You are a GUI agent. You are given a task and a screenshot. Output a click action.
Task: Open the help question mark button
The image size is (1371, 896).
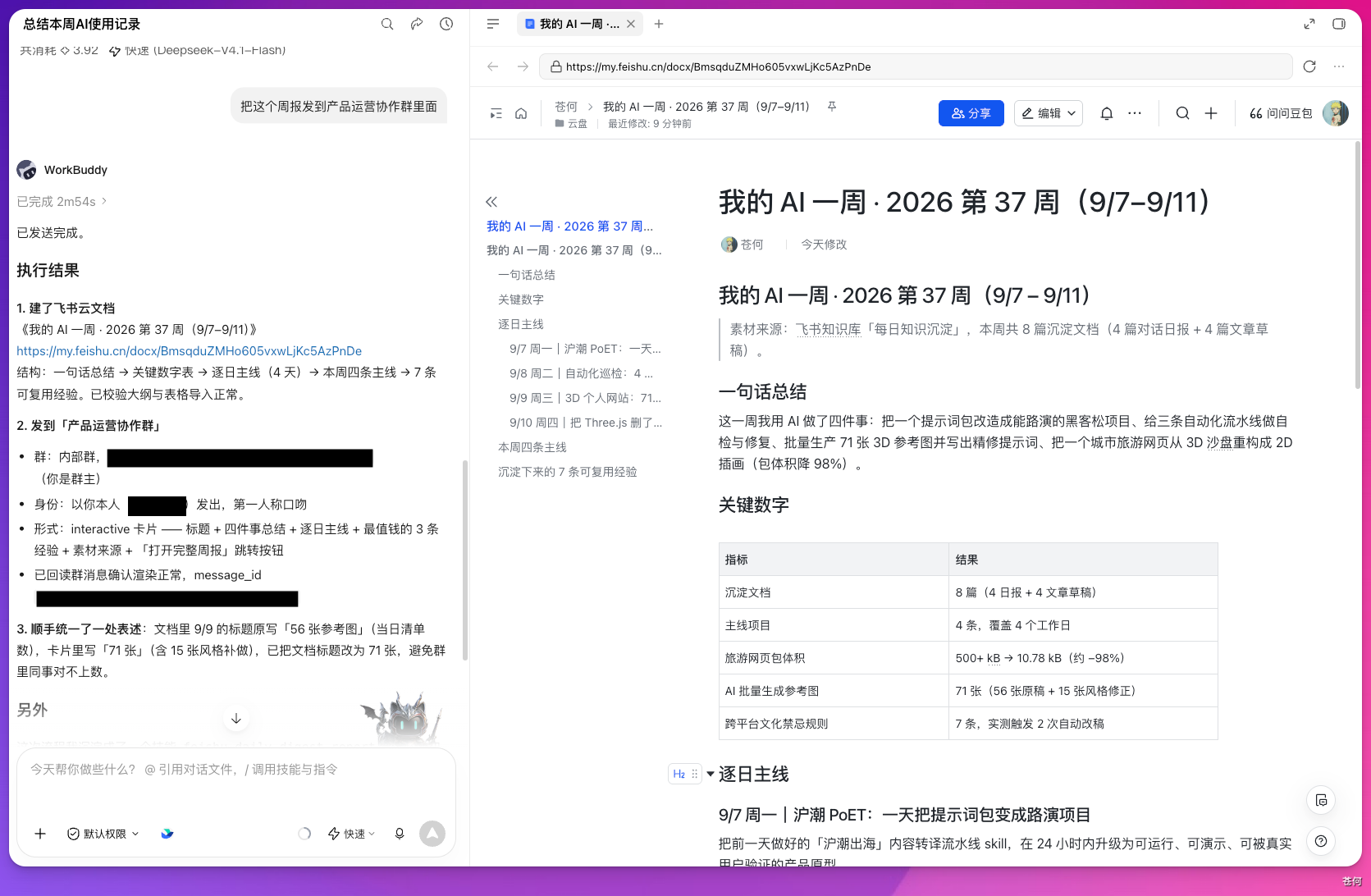(1321, 841)
